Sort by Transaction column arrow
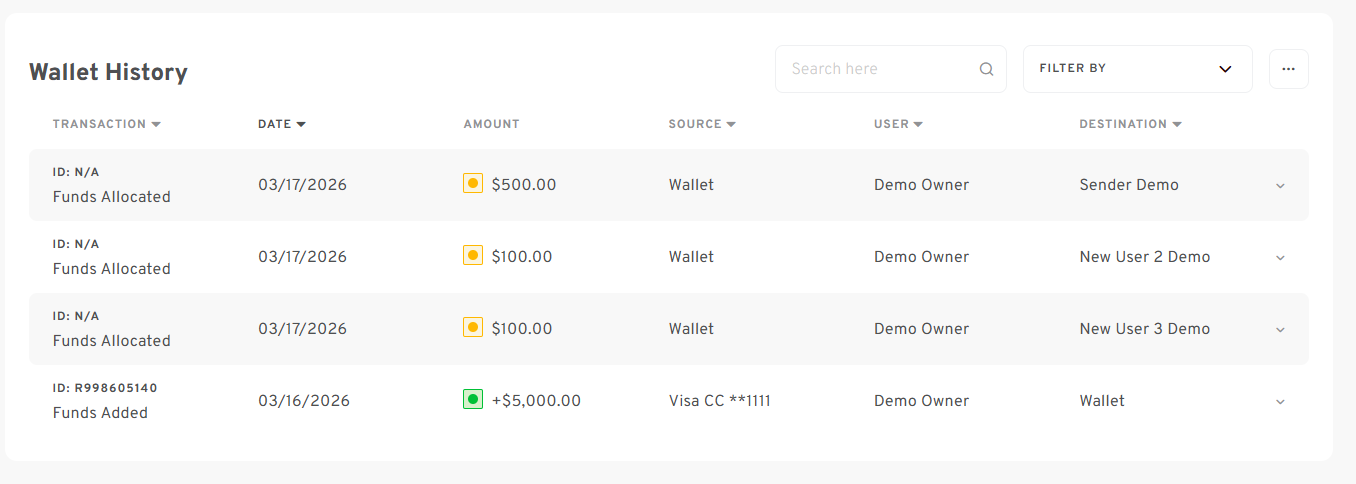 click(156, 124)
